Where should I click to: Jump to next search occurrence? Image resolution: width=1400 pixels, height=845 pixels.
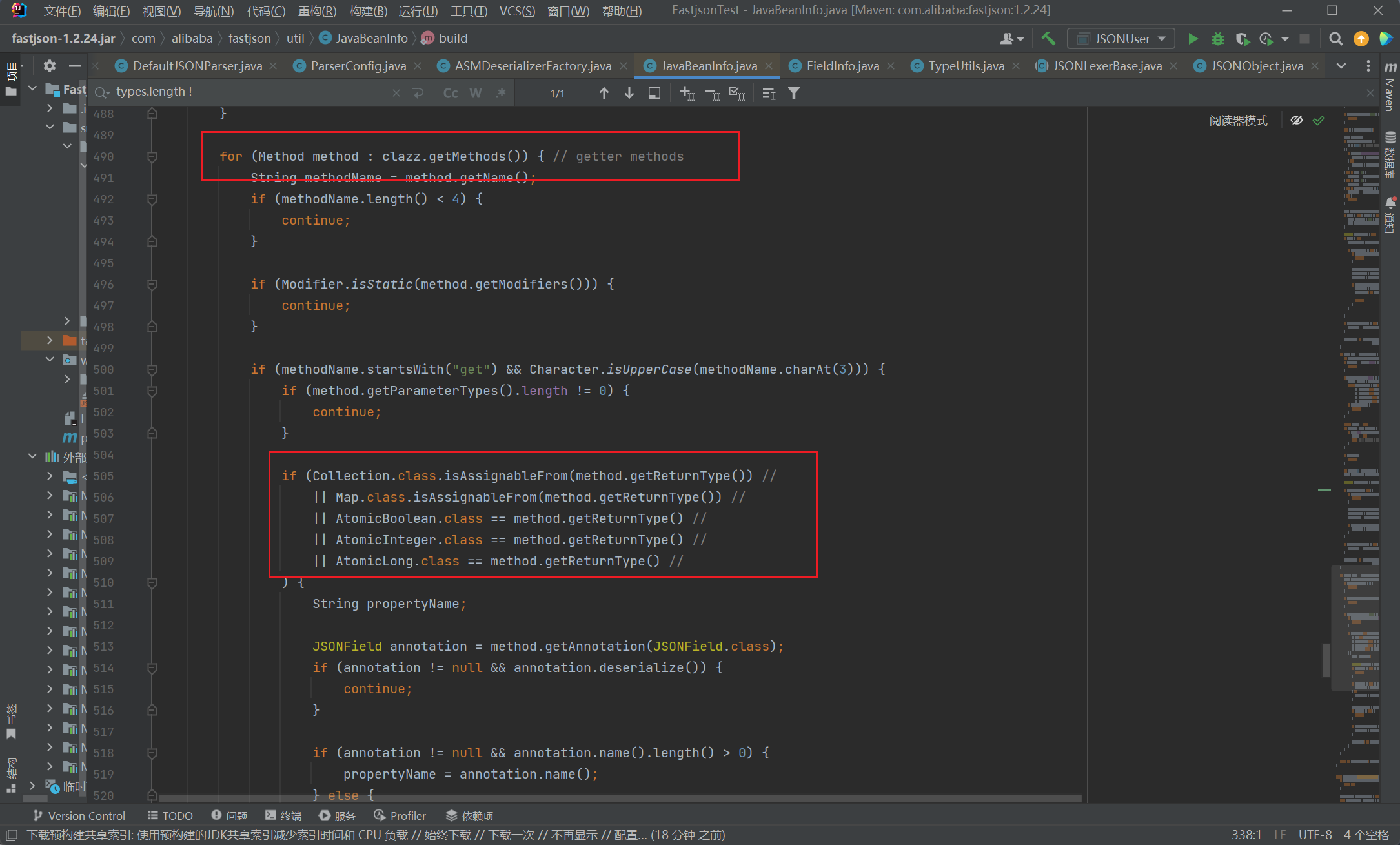(629, 93)
